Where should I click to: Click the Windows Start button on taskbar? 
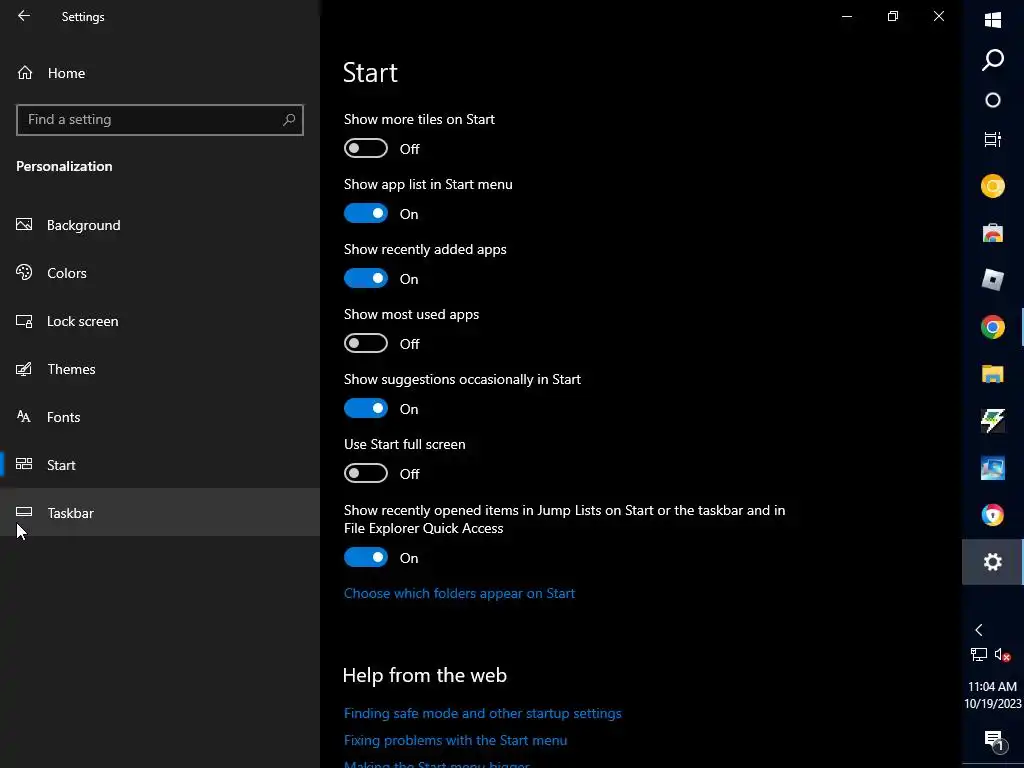[993, 20]
